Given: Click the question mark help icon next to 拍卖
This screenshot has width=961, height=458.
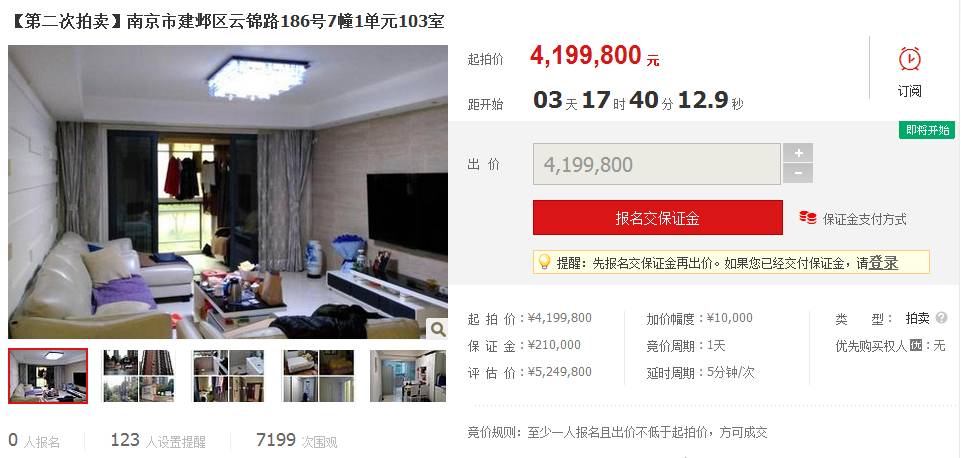Looking at the screenshot, I should click(x=941, y=318).
